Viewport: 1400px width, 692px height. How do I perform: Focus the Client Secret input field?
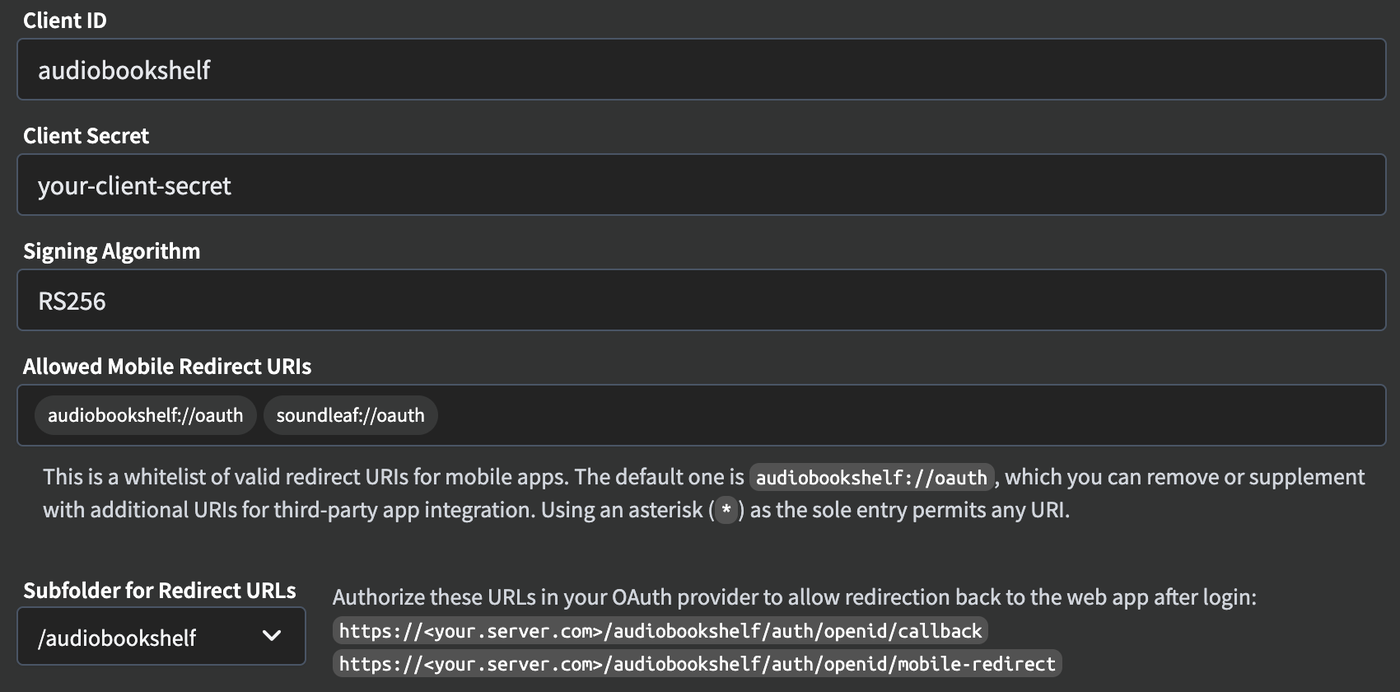pos(701,185)
